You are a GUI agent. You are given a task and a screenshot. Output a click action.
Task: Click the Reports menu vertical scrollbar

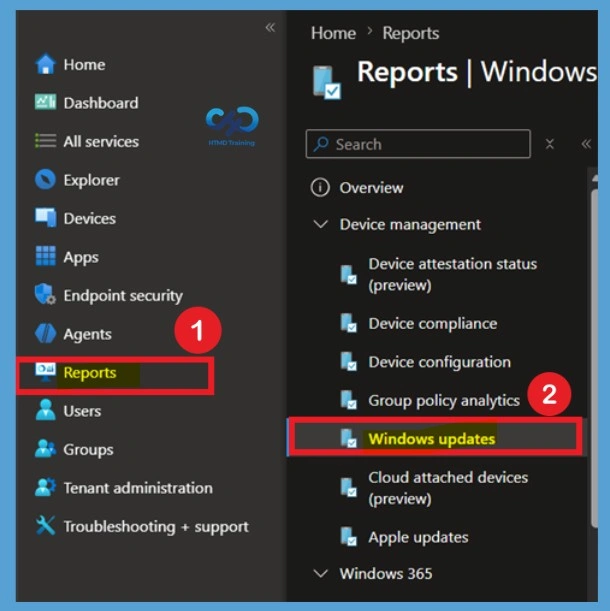point(594,357)
